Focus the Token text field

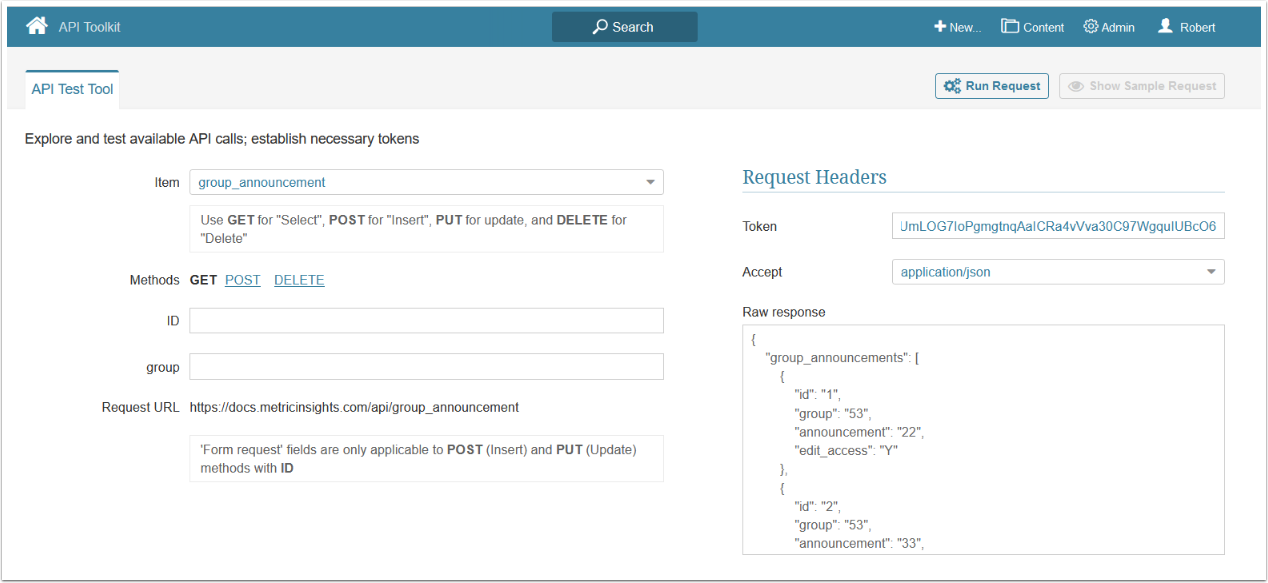click(1057, 226)
